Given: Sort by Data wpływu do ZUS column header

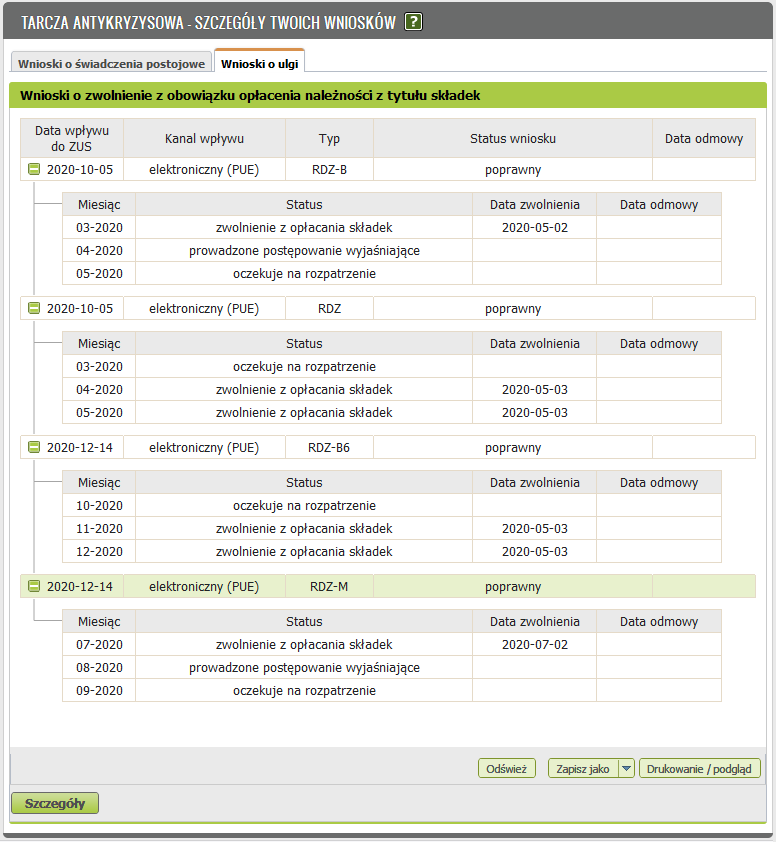Looking at the screenshot, I should (72, 139).
